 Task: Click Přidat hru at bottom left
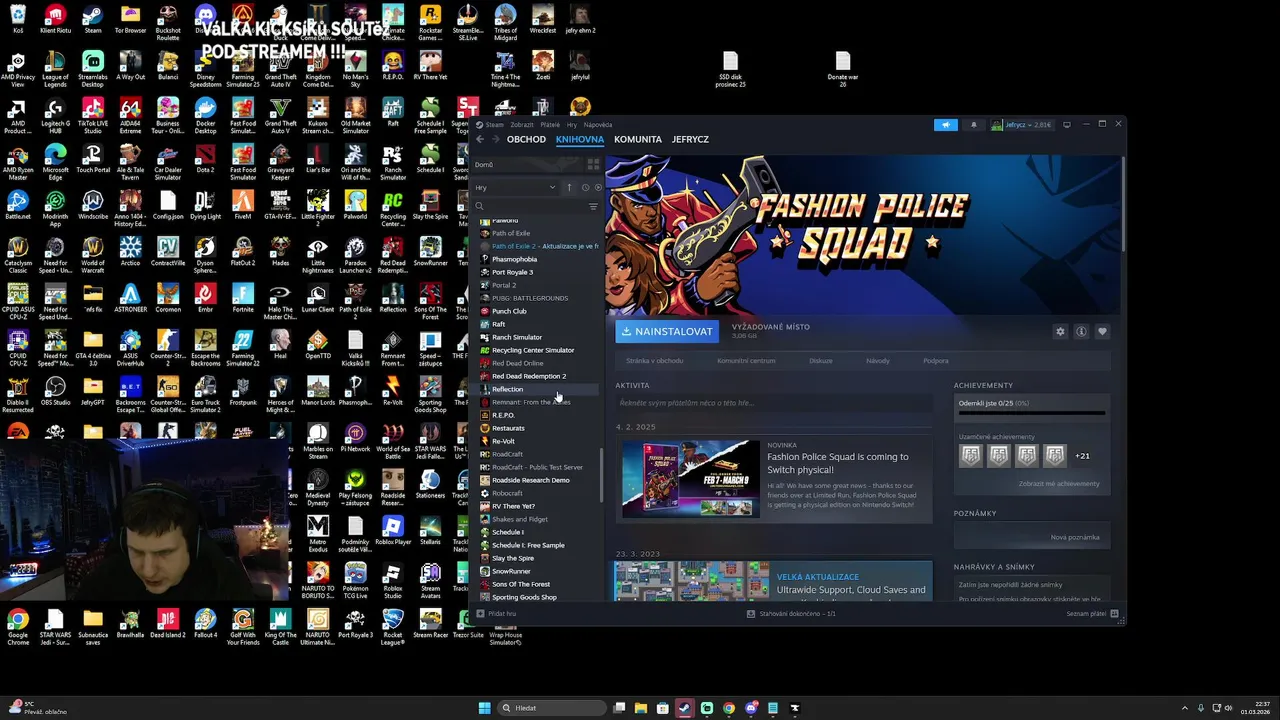pos(496,614)
